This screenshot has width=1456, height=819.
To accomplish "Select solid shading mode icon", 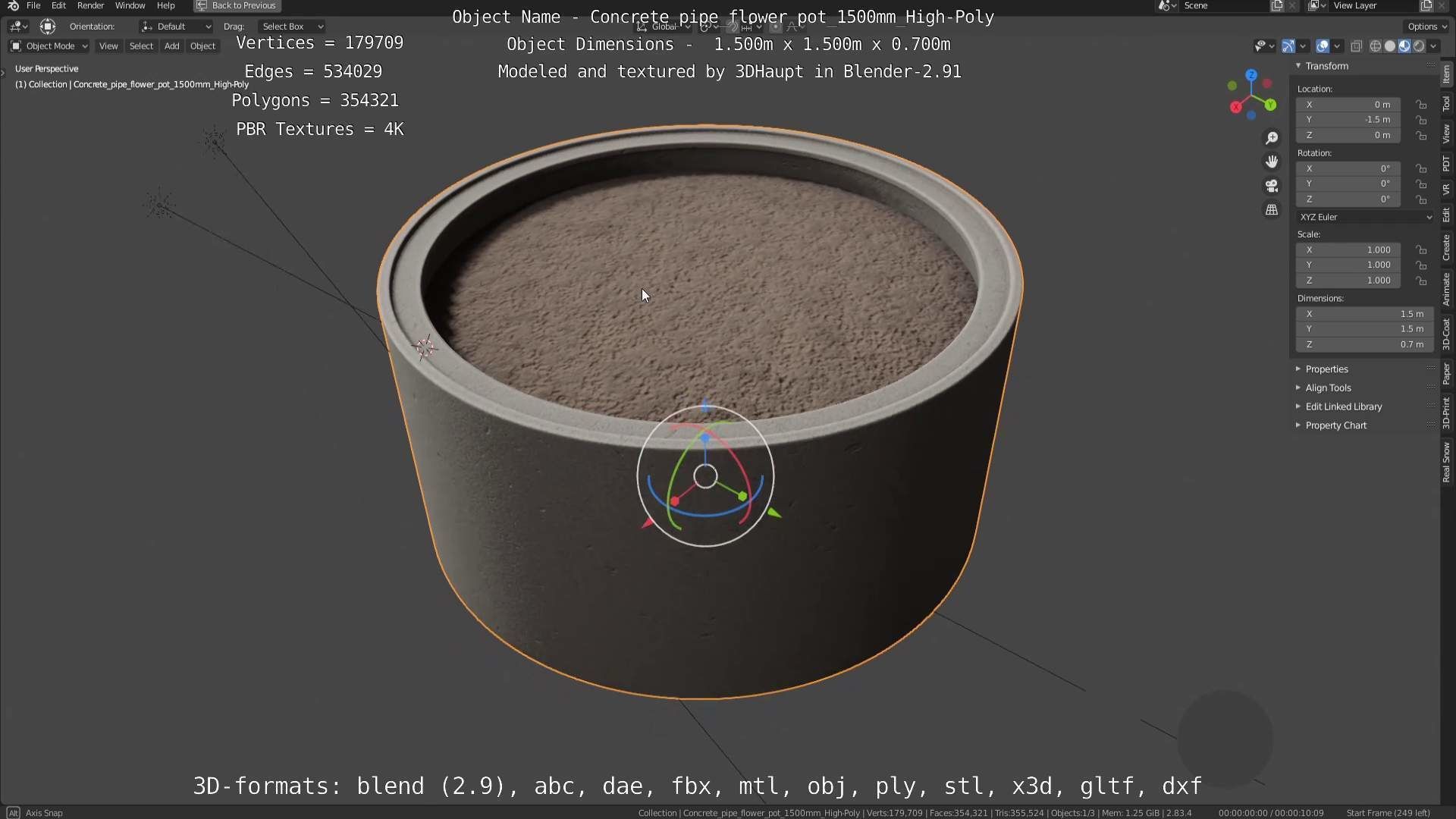I will point(1389,46).
